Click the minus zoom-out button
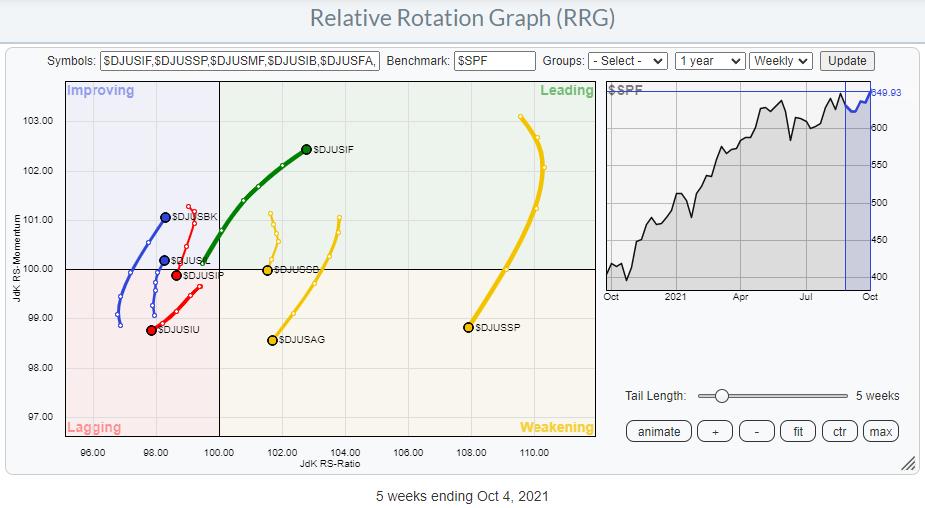Image resolution: width=925 pixels, height=508 pixels. [757, 431]
